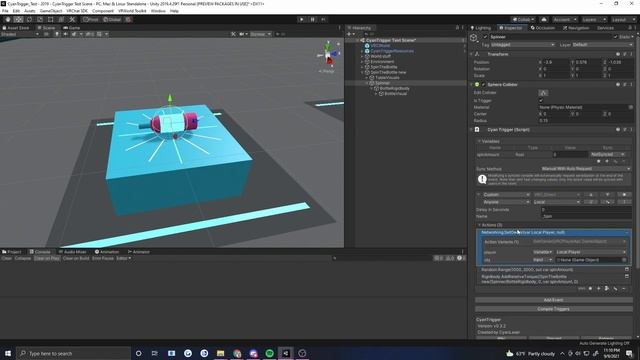The image size is (640, 360).
Task: Open the Component menu
Action: [103, 11]
